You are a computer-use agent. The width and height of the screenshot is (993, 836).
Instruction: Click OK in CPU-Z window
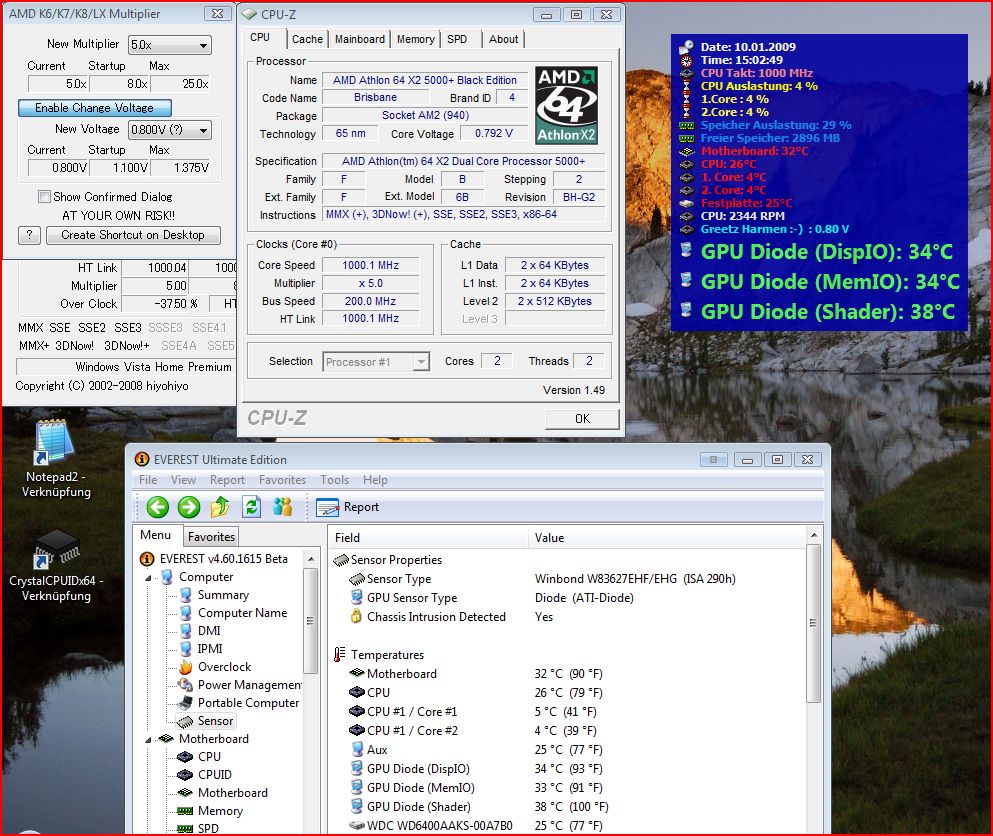(582, 419)
